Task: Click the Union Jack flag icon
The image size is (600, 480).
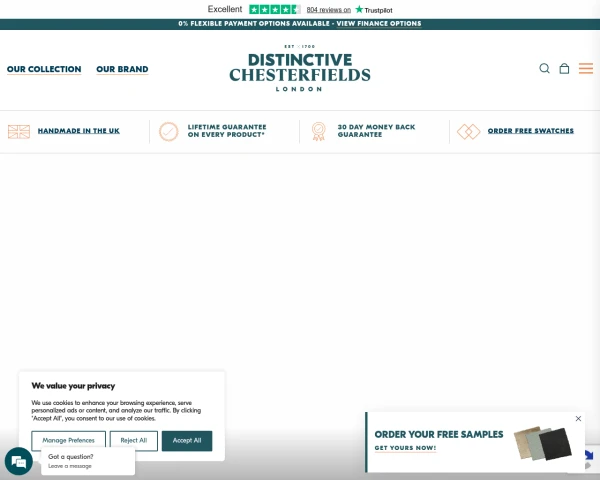Action: point(19,131)
